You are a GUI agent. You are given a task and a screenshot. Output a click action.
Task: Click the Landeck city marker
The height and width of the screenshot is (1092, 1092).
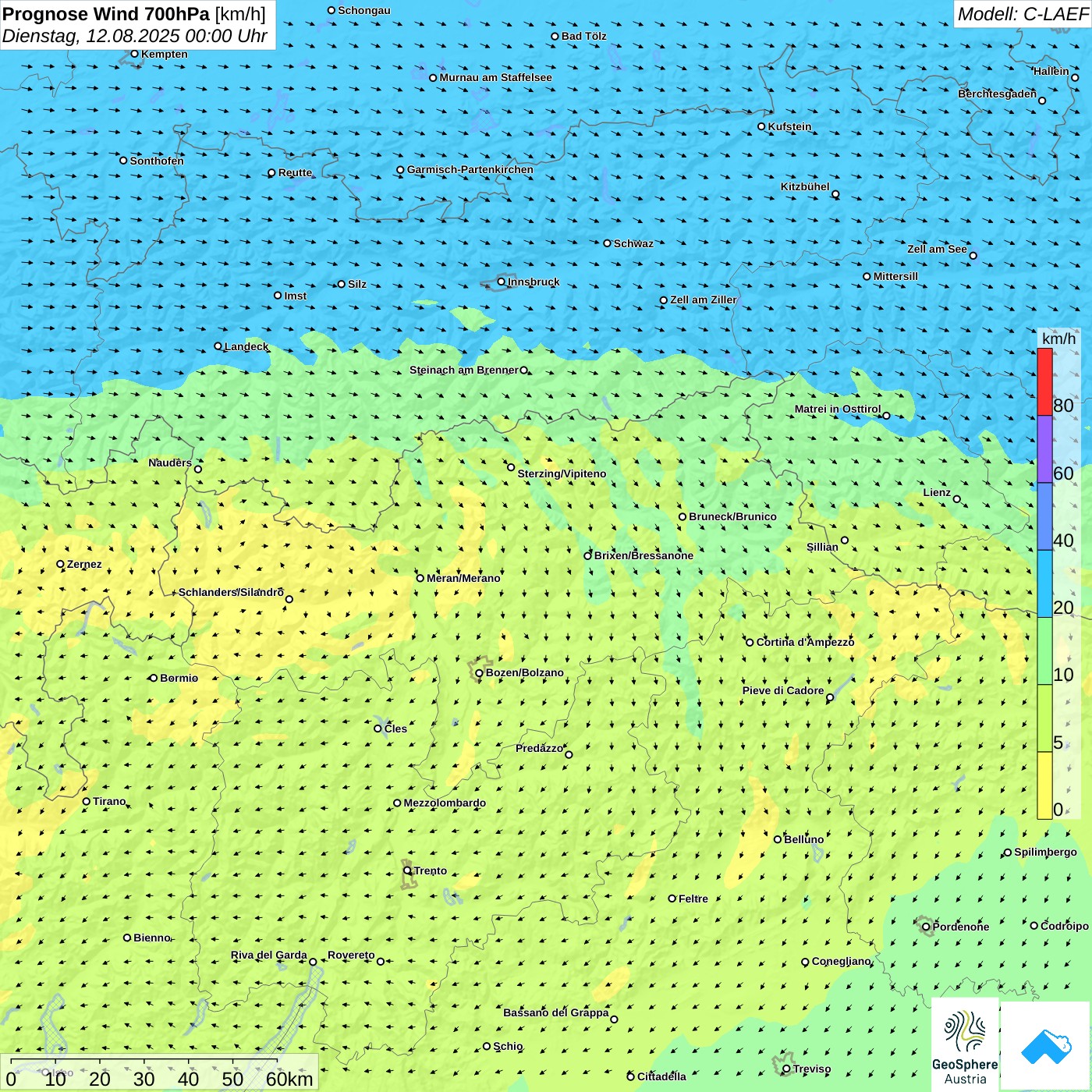(x=218, y=346)
